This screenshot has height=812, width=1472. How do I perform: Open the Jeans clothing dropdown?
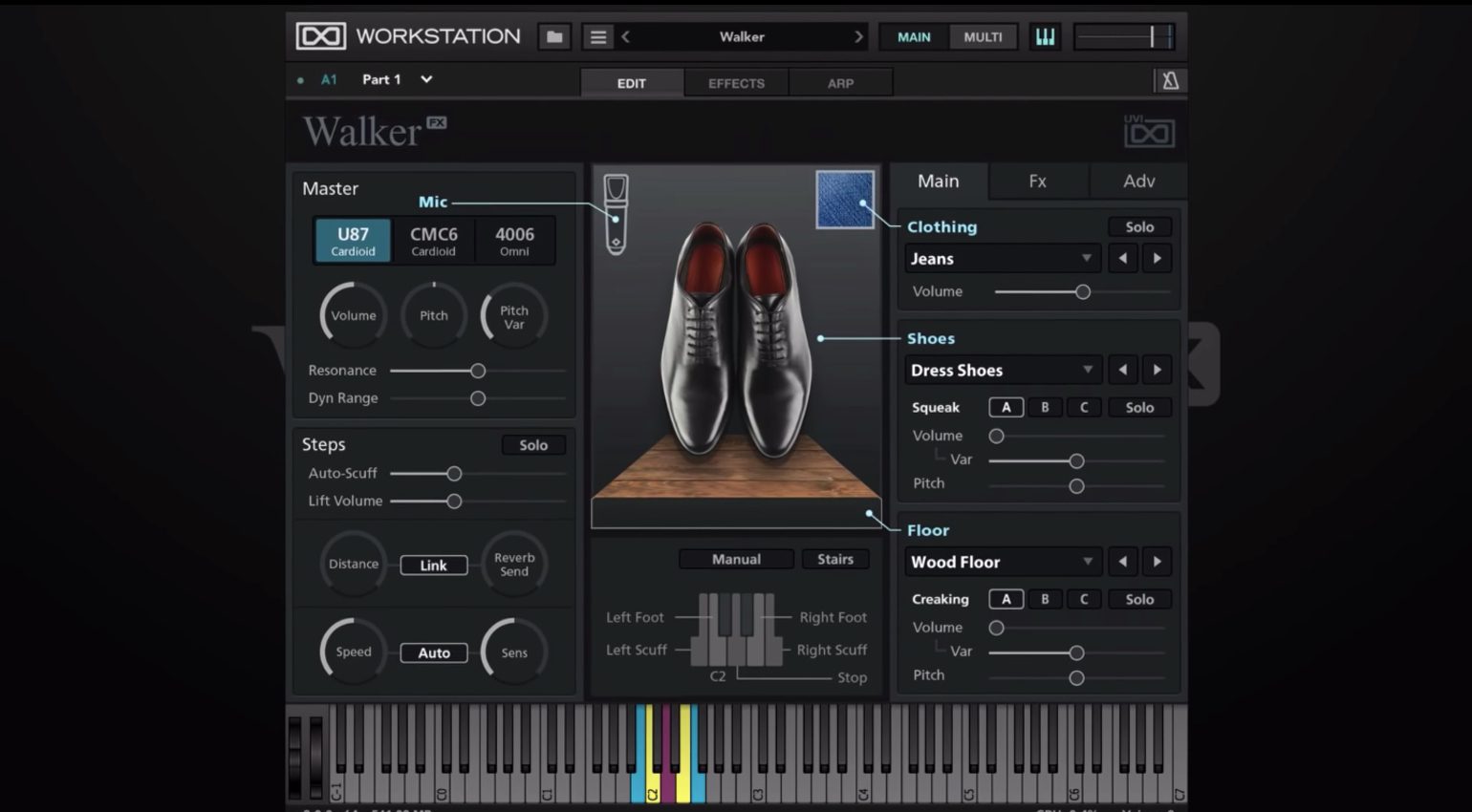(x=1003, y=259)
